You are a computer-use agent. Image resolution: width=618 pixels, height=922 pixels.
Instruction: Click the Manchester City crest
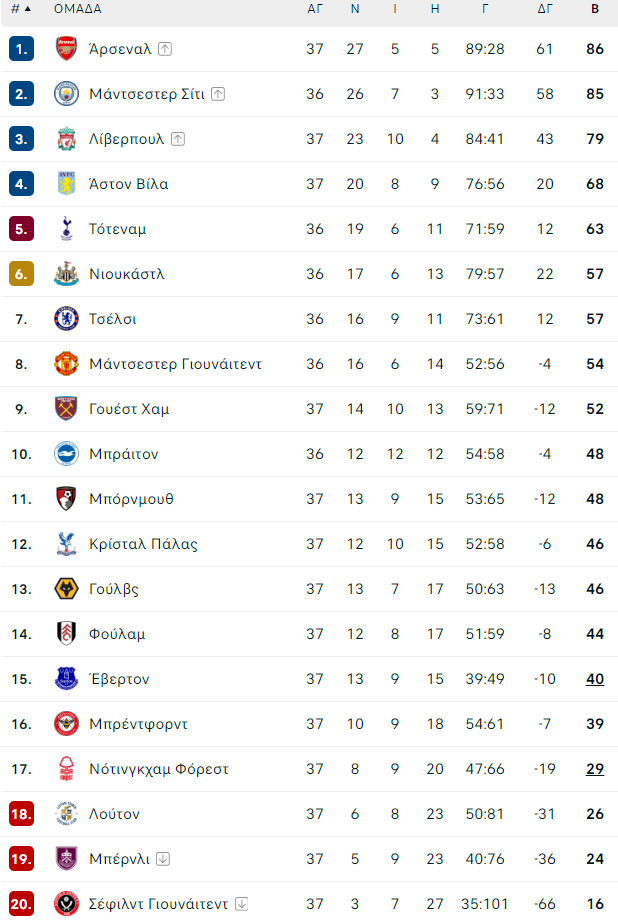(66, 94)
